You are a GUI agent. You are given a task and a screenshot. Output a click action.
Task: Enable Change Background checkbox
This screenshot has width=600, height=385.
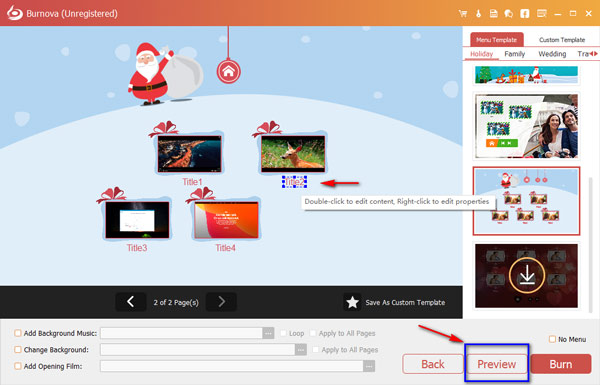pos(18,349)
